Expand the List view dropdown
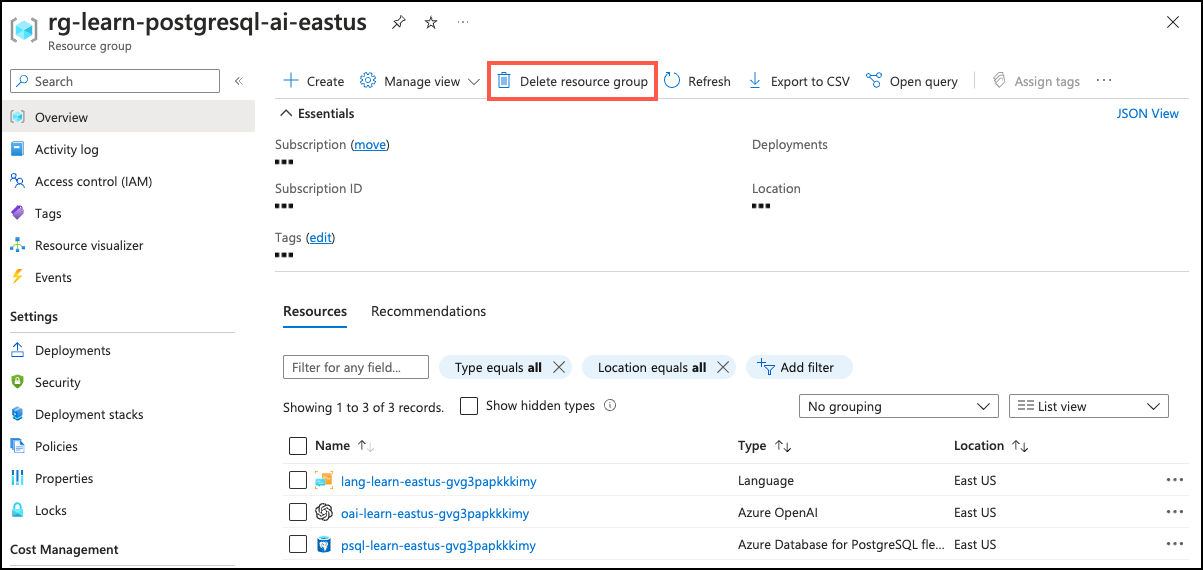1203x570 pixels. coord(1088,406)
